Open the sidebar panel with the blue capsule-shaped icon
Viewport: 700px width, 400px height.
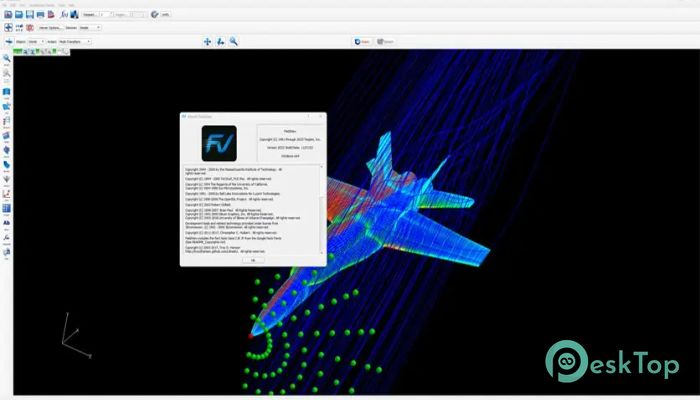click(x=6, y=165)
